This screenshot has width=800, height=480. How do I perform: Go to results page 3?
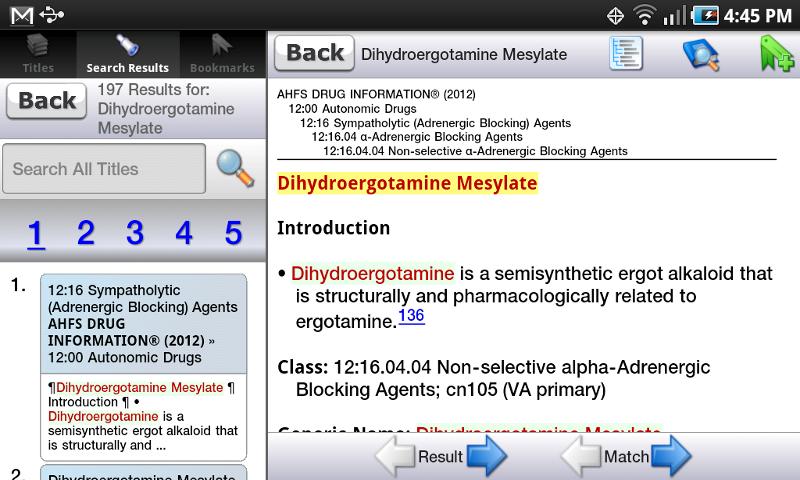(x=135, y=233)
